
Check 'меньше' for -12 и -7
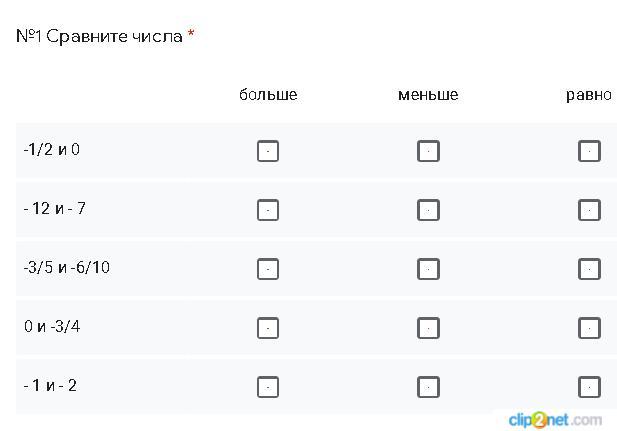[x=428, y=210]
